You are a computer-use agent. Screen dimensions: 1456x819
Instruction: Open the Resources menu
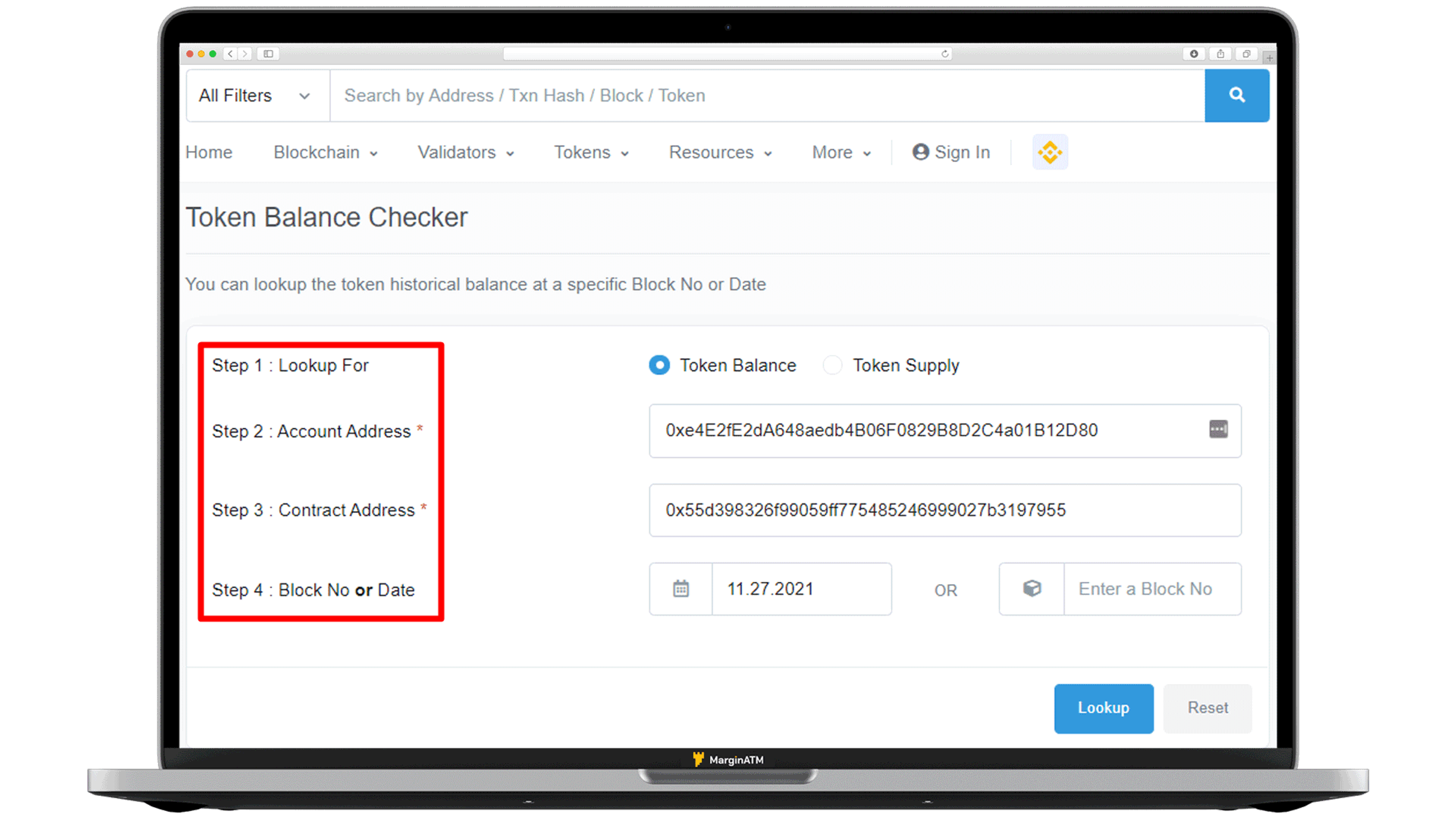719,152
